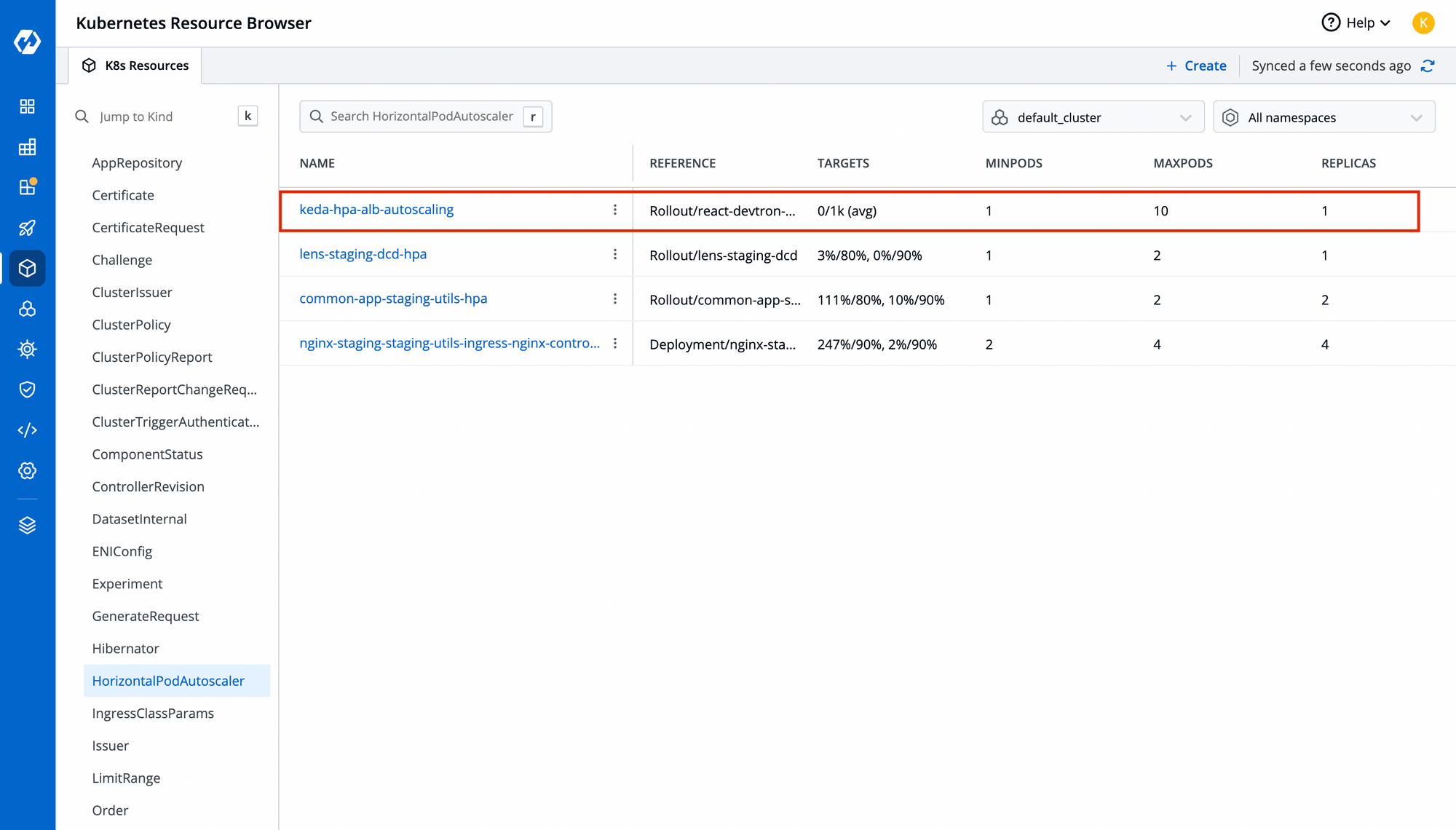1456x830 pixels.
Task: Click the sync/refresh icon in top bar
Action: click(x=1428, y=65)
